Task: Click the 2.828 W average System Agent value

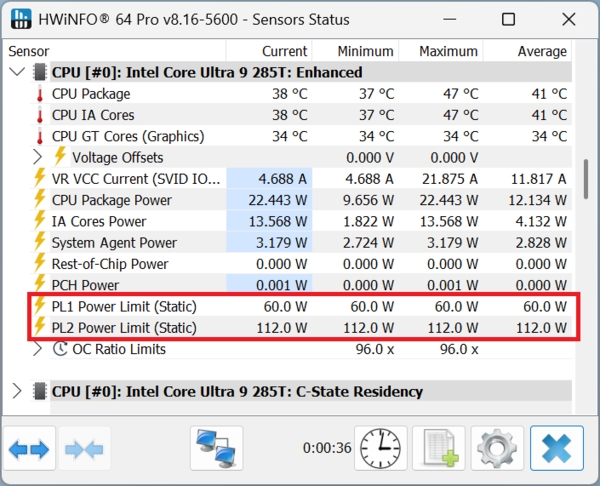Action: pyautogui.click(x=541, y=243)
